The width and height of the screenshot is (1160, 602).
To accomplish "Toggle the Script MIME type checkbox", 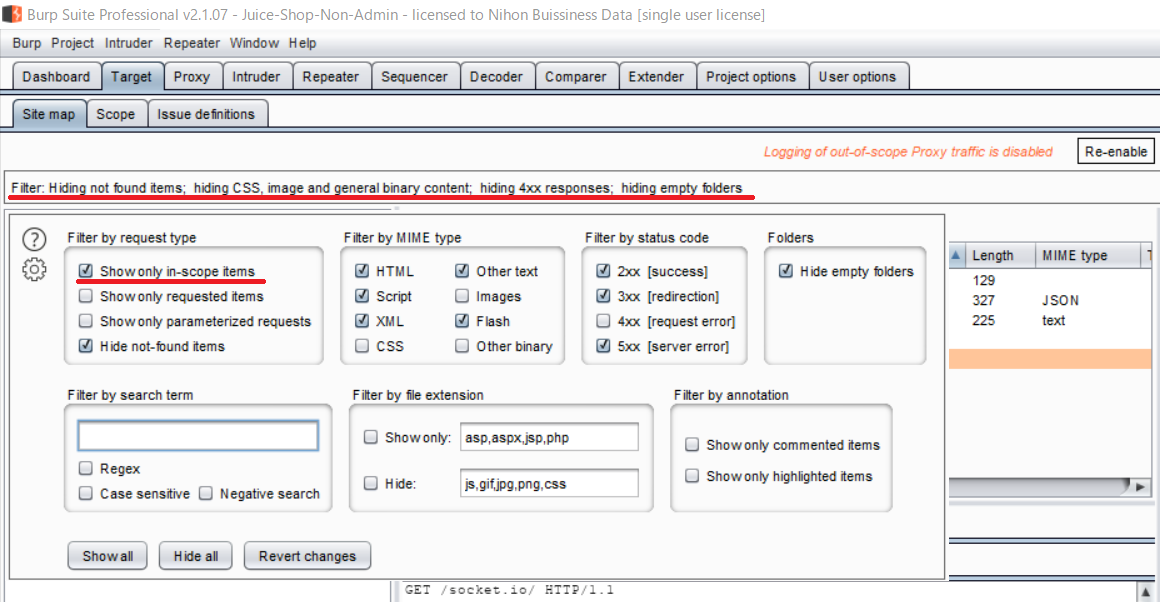I will (x=362, y=297).
